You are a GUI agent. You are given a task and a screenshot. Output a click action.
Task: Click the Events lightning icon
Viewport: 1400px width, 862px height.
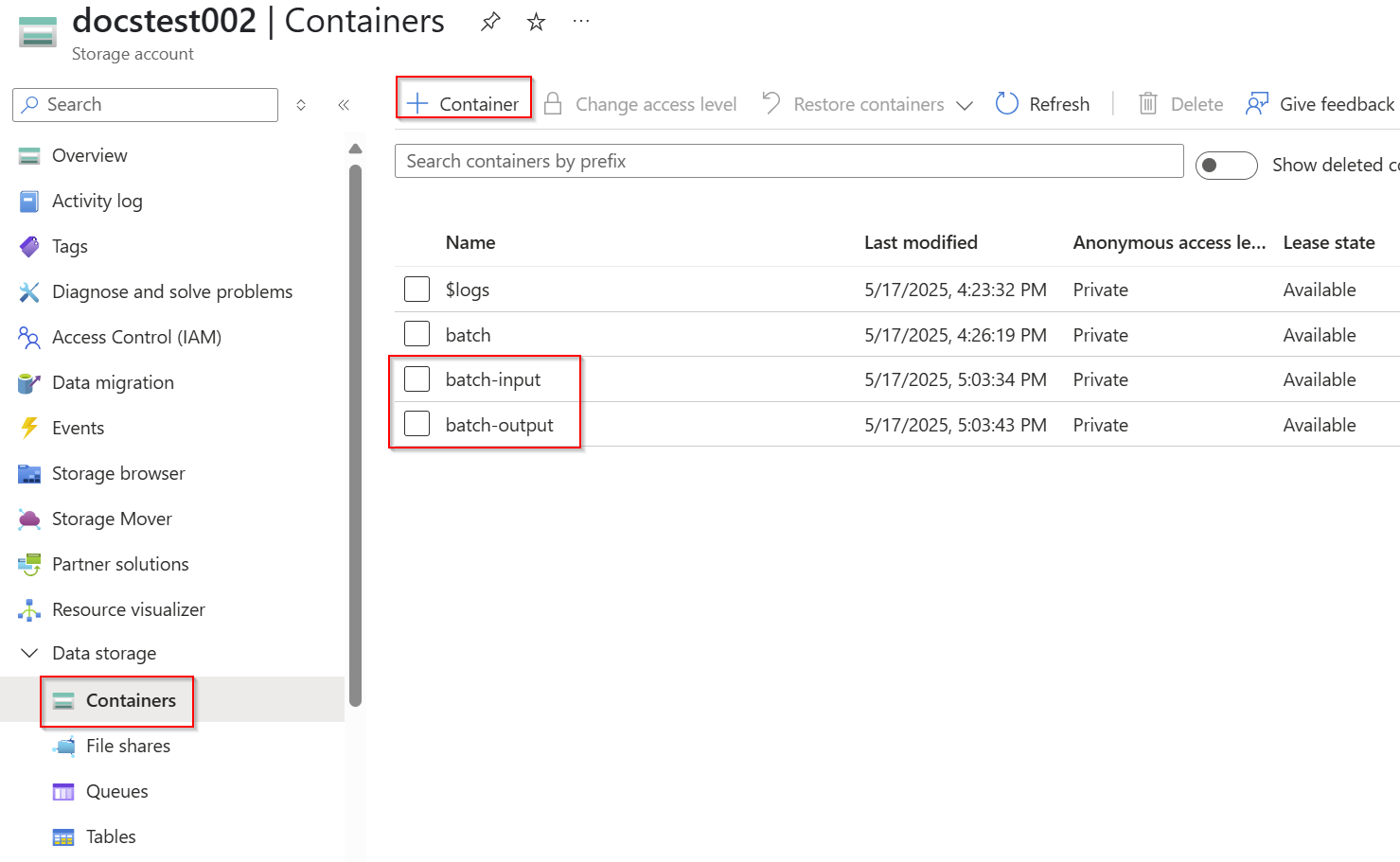[x=29, y=429]
